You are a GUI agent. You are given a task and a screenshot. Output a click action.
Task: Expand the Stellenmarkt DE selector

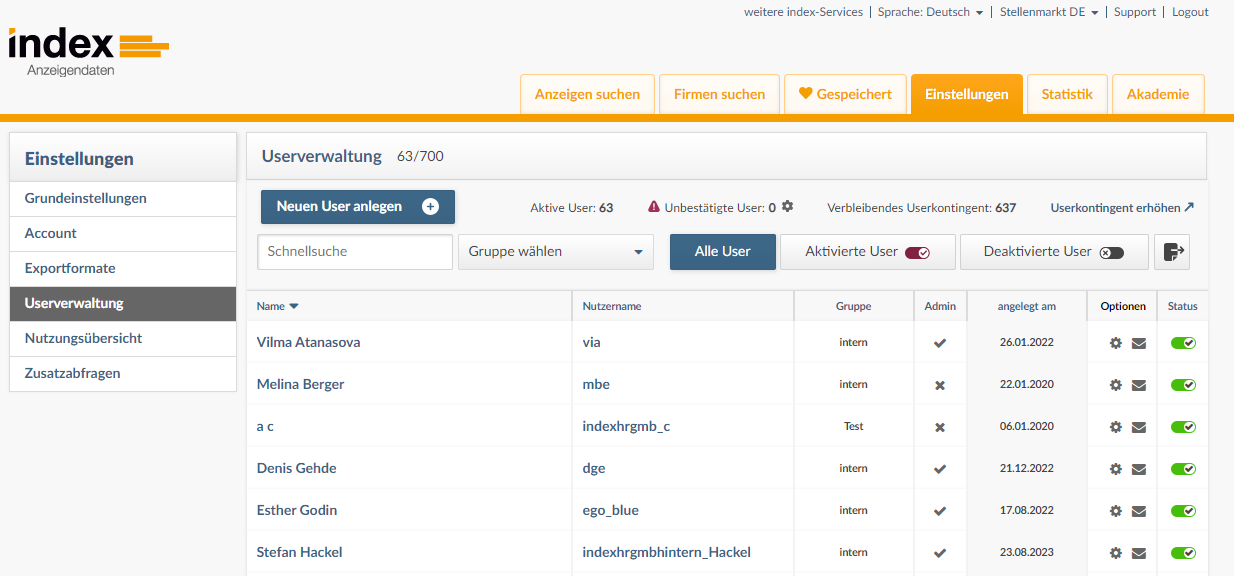coord(1048,12)
